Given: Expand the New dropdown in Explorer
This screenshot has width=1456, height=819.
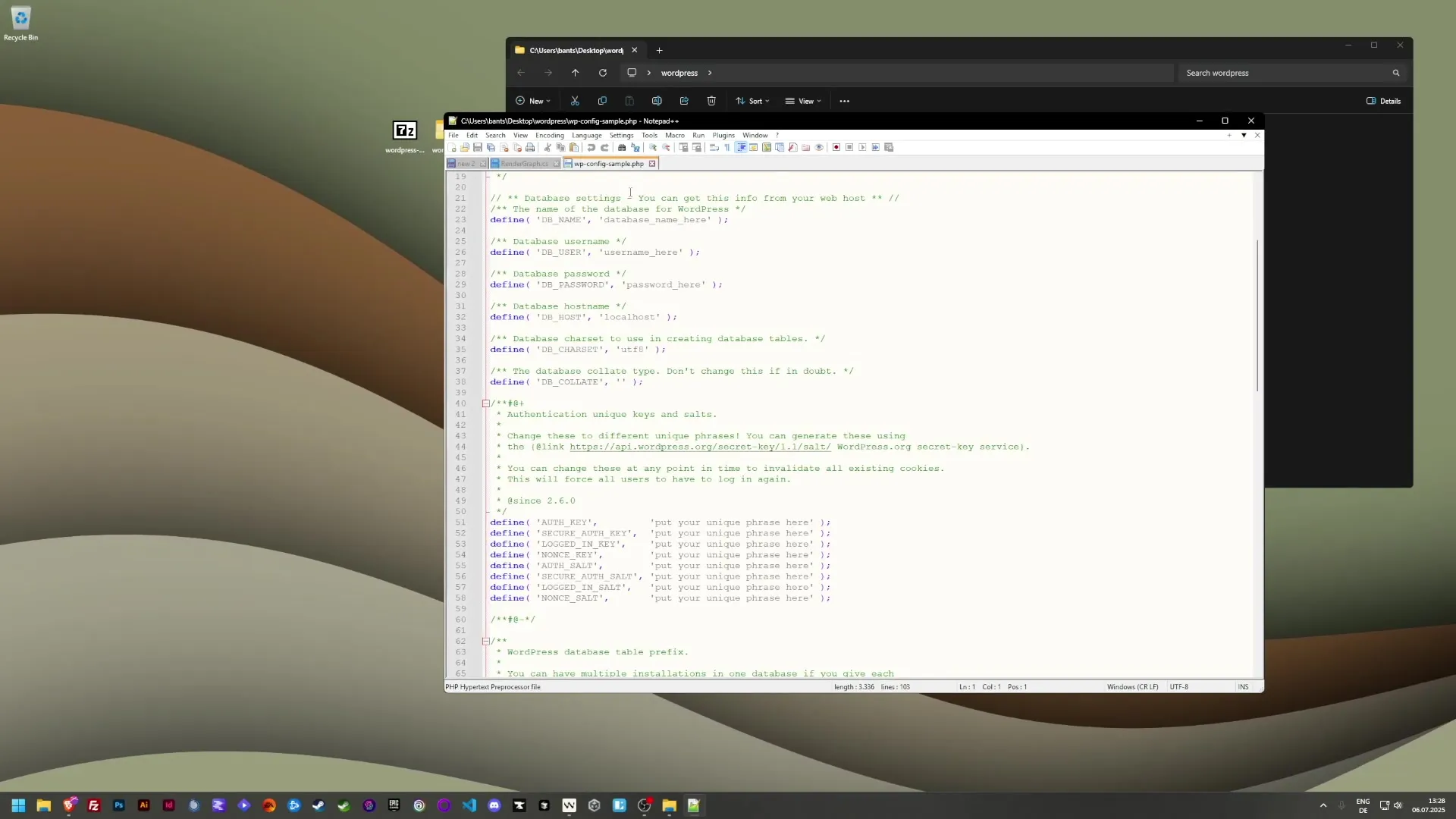Looking at the screenshot, I should click(532, 101).
